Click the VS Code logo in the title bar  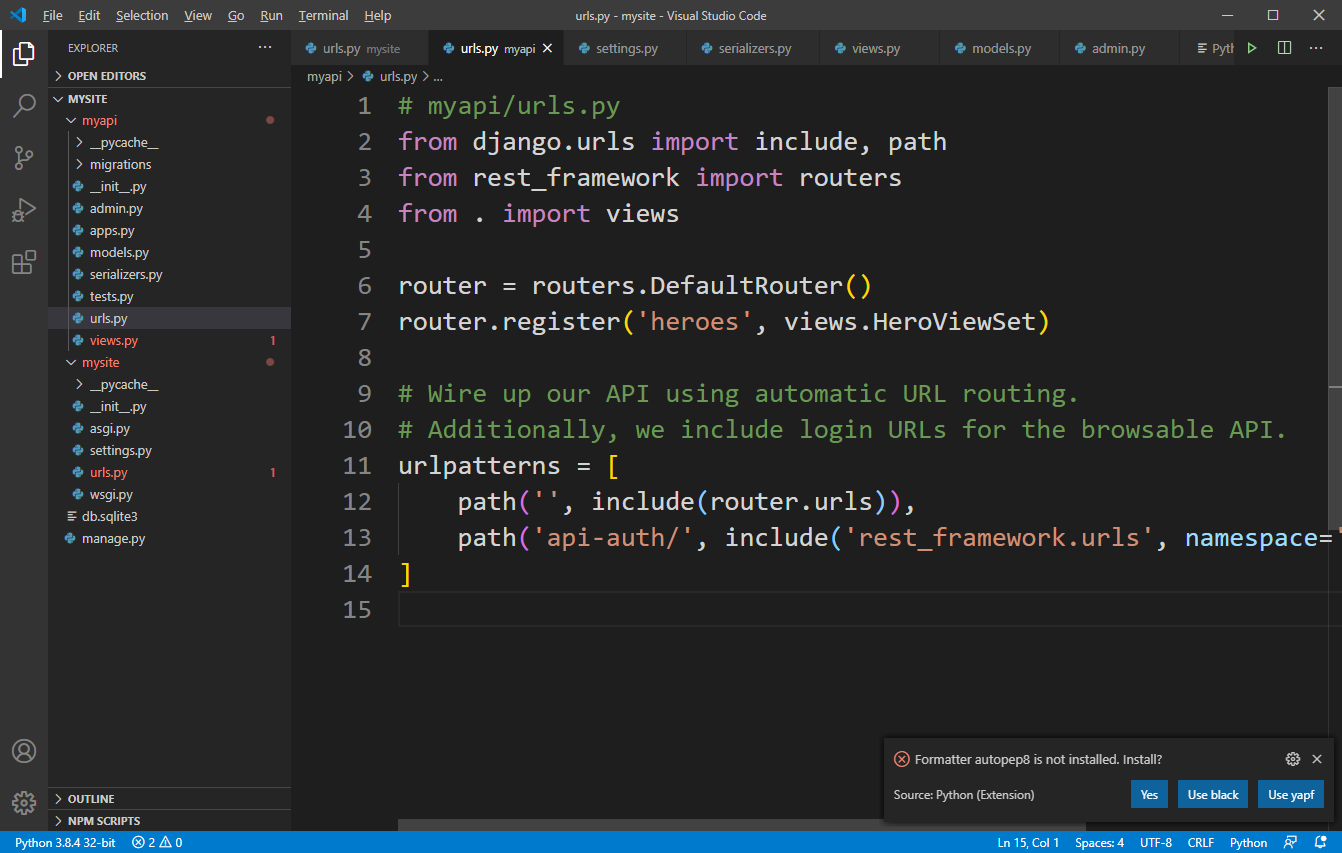(17, 15)
